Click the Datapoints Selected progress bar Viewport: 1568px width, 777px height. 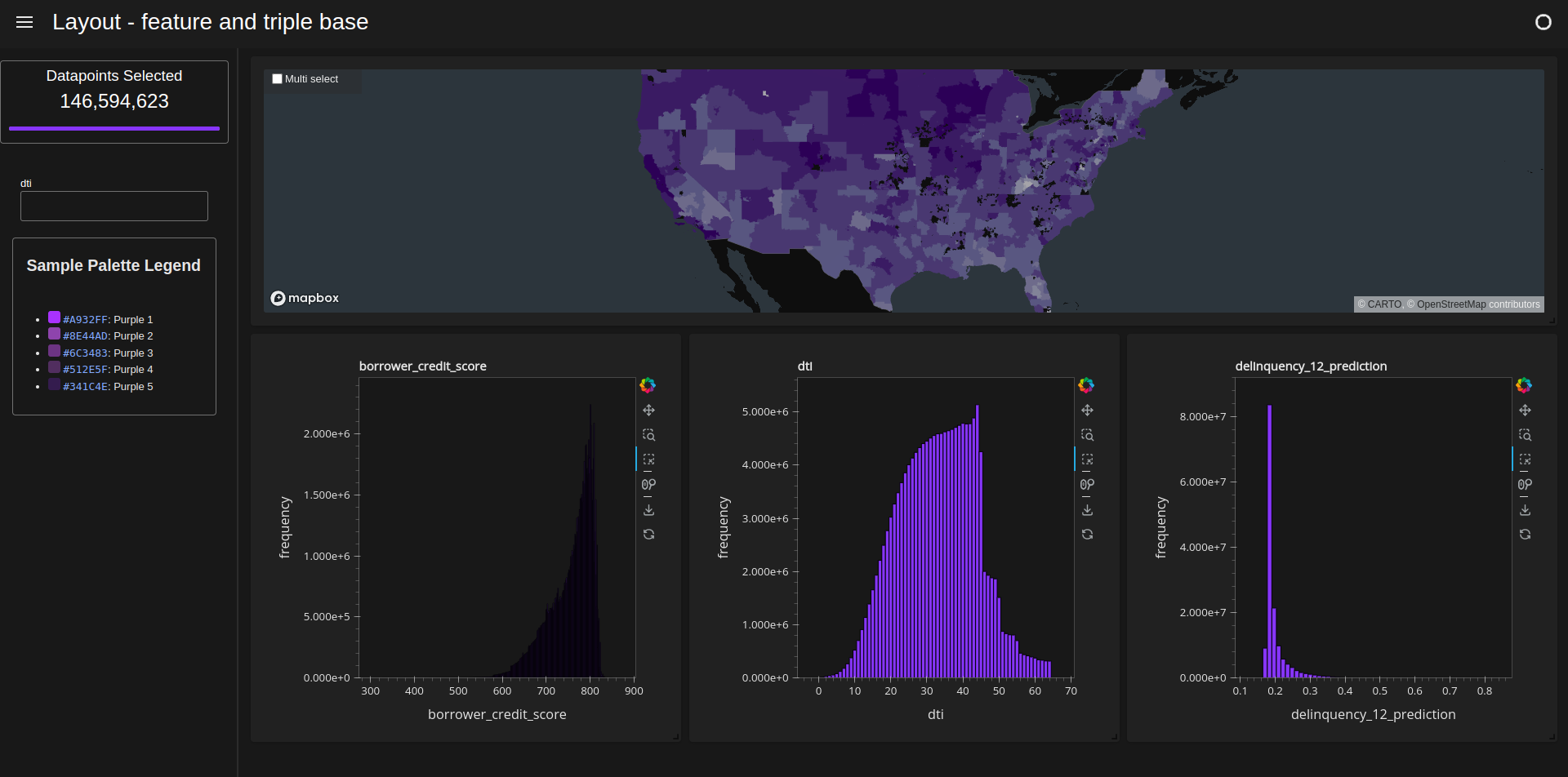coord(114,128)
